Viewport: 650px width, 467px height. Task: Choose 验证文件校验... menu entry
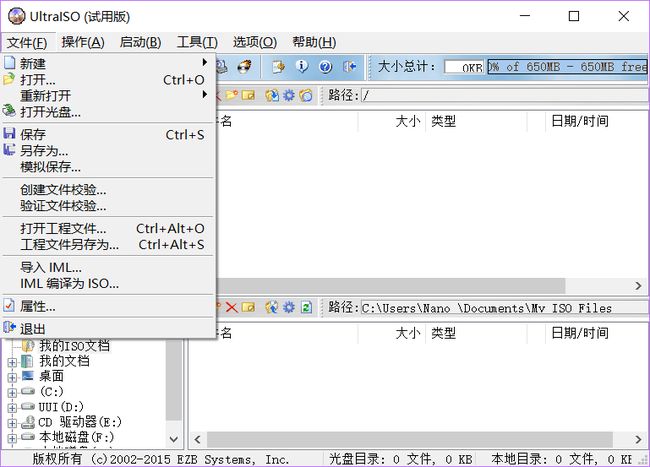108,206
